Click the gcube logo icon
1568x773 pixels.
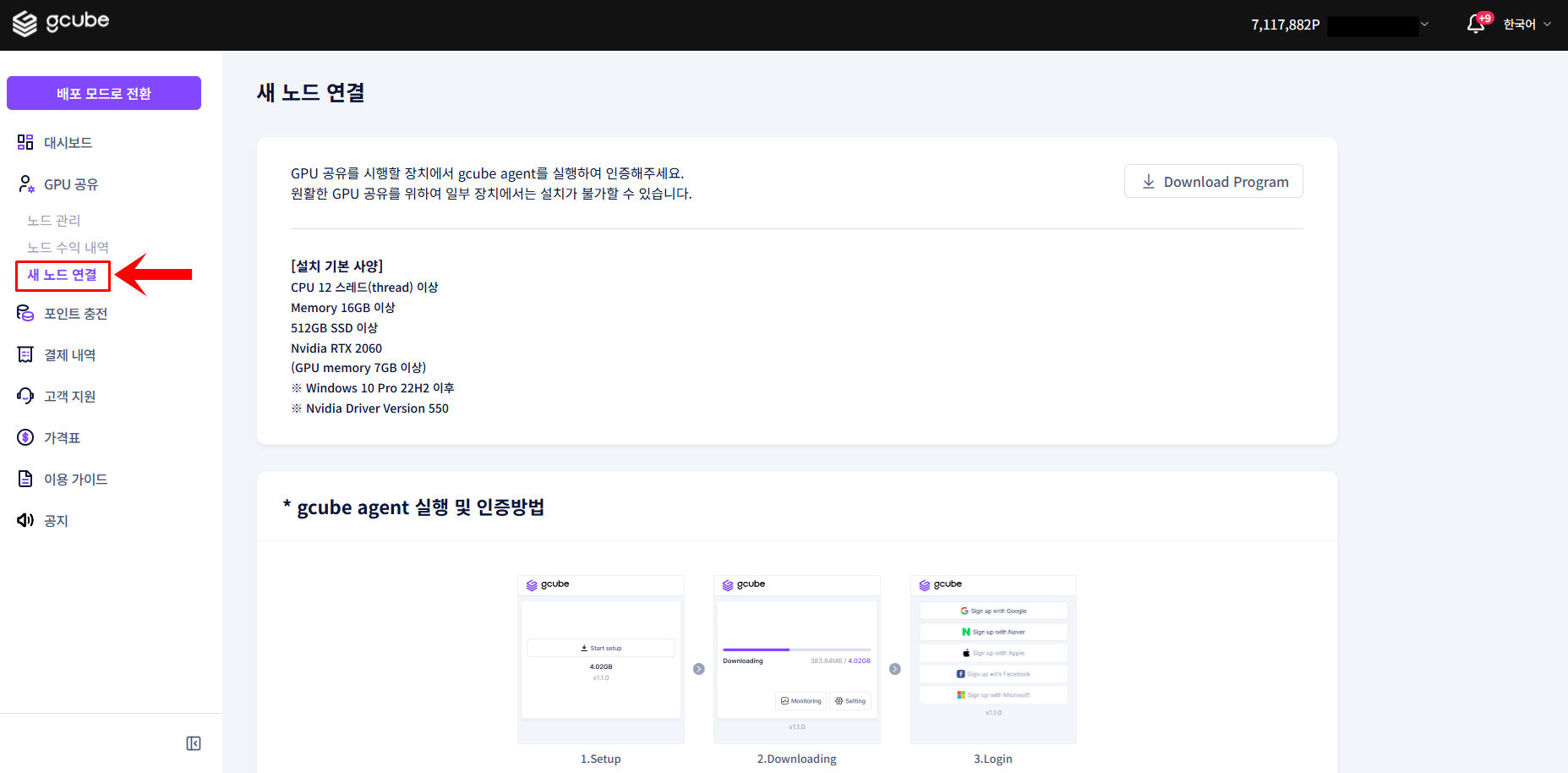coord(25,24)
